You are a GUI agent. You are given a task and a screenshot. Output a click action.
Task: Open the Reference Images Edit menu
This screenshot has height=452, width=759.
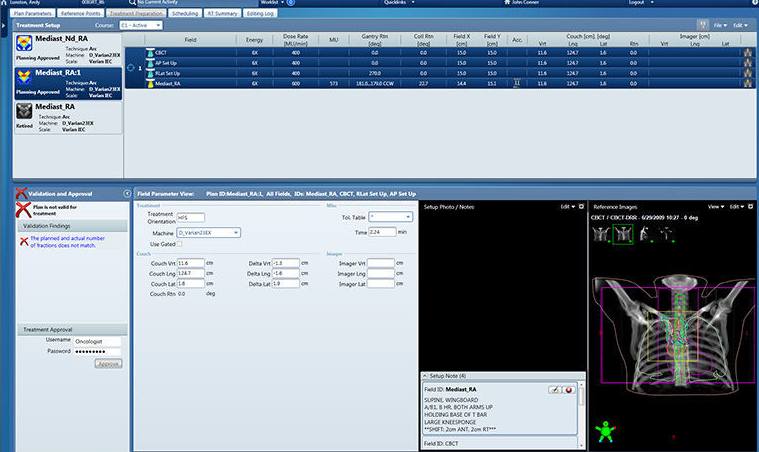[x=737, y=207]
